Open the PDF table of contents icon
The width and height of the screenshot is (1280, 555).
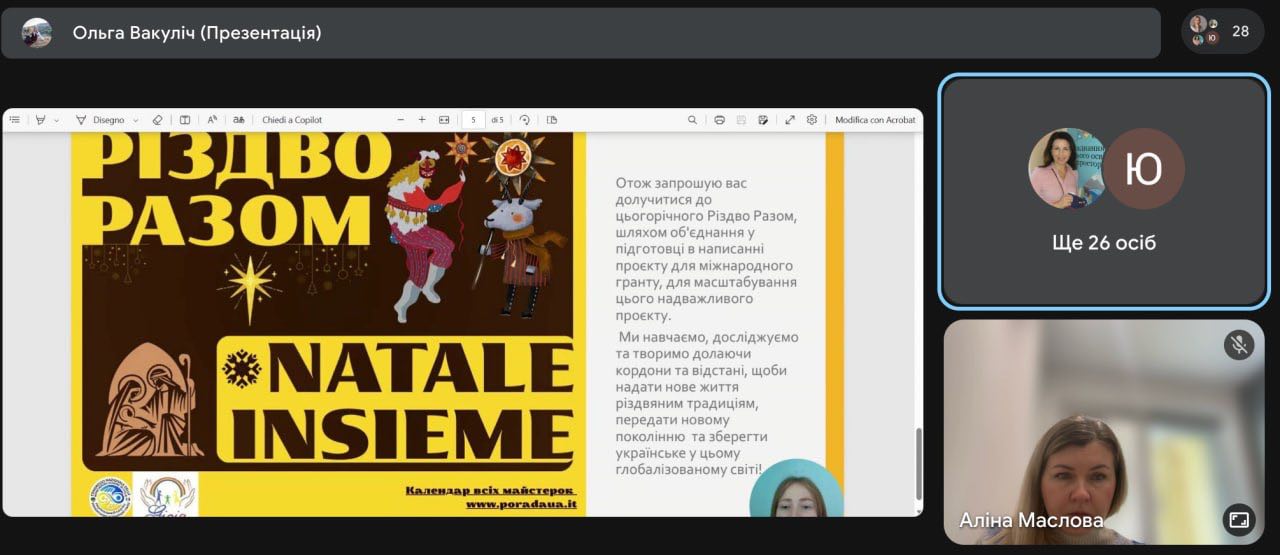click(15, 120)
